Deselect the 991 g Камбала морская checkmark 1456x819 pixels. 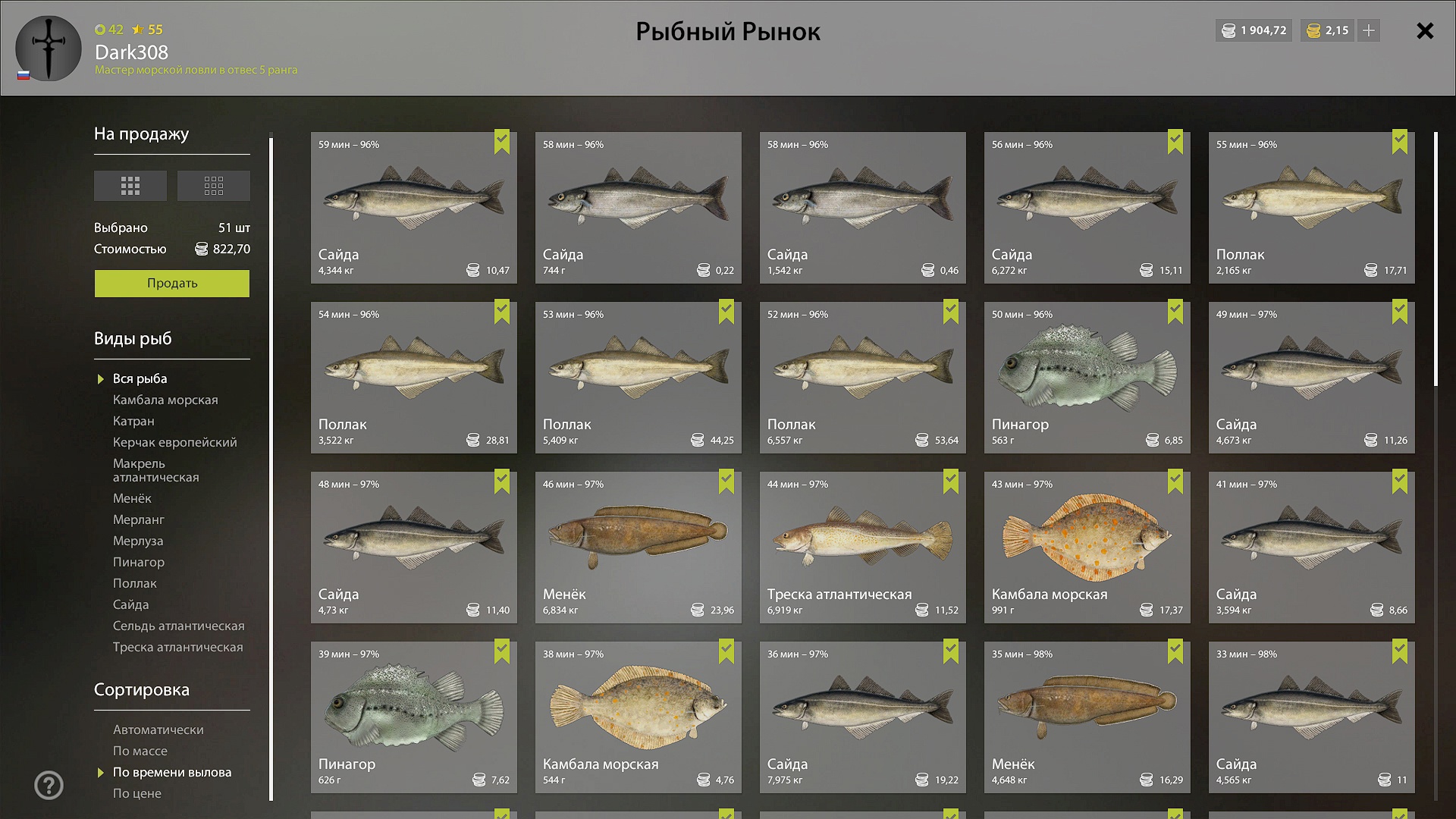click(x=1175, y=482)
